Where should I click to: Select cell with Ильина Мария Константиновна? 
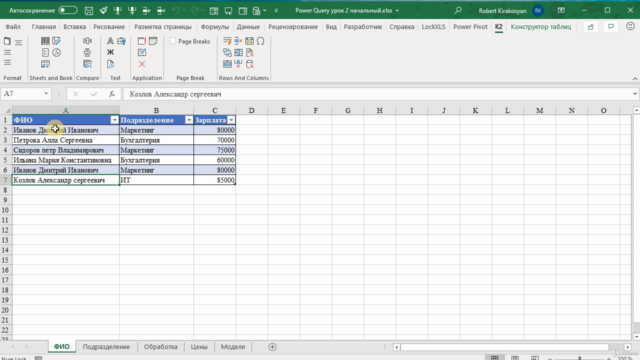coord(66,160)
